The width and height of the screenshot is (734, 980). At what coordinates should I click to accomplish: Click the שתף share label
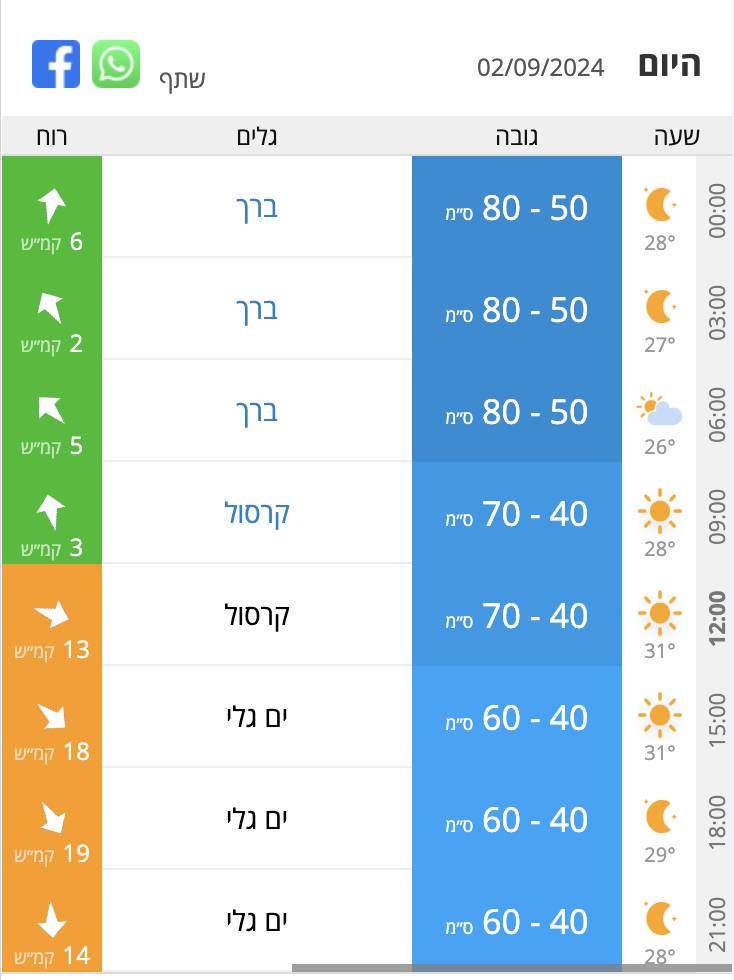tap(182, 79)
